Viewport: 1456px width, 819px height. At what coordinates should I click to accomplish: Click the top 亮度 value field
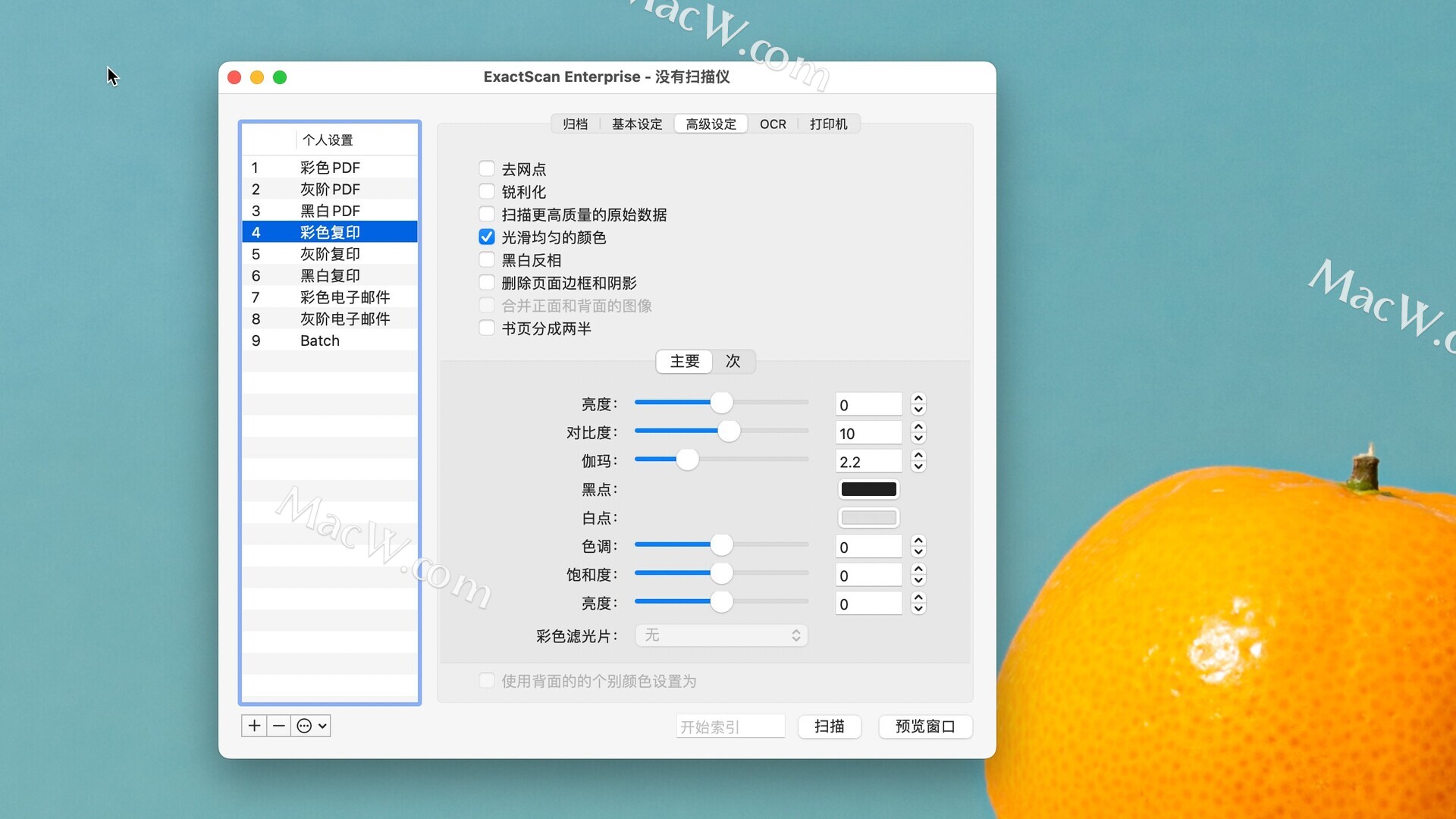click(x=868, y=404)
